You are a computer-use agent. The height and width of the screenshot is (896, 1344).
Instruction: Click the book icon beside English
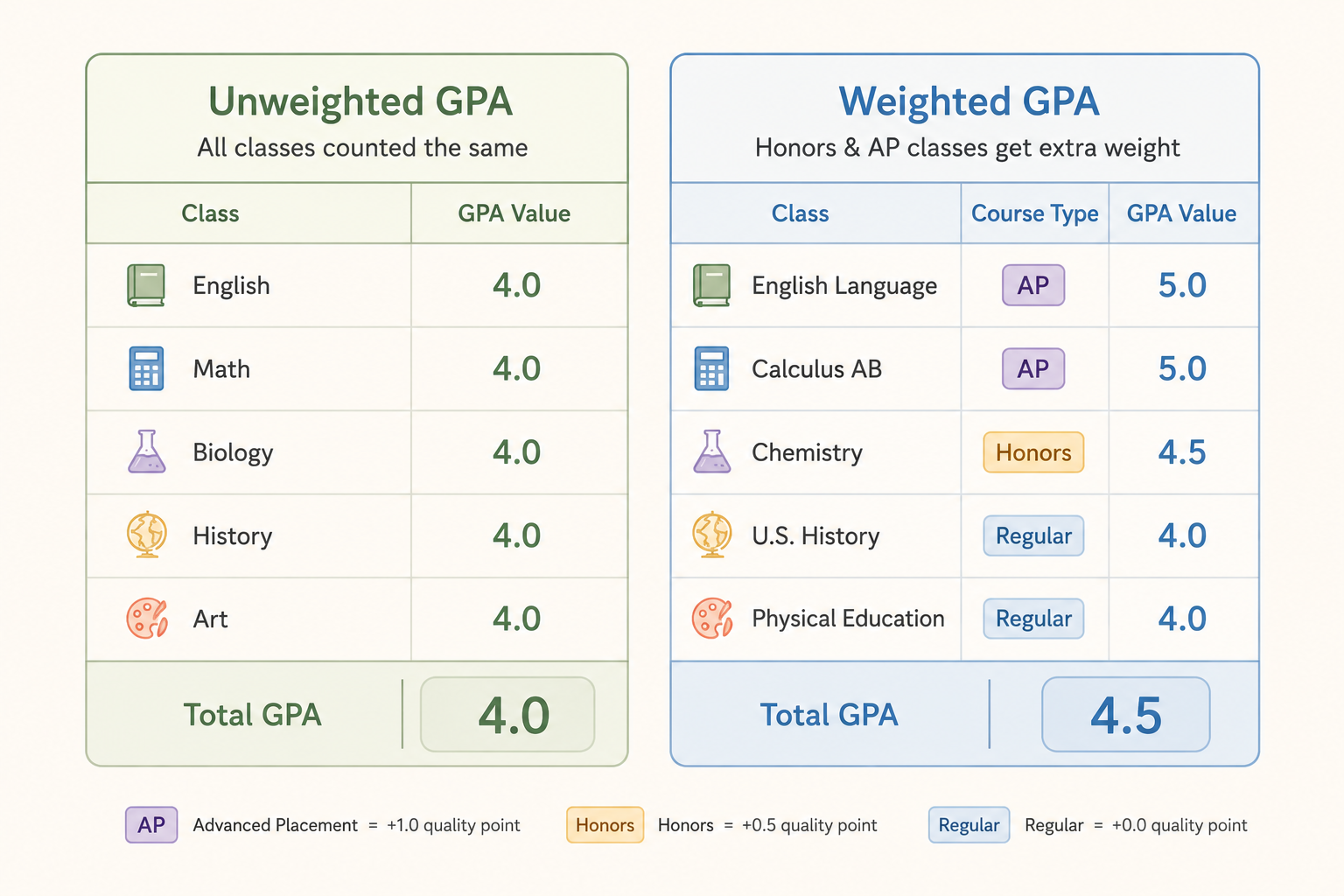(146, 285)
